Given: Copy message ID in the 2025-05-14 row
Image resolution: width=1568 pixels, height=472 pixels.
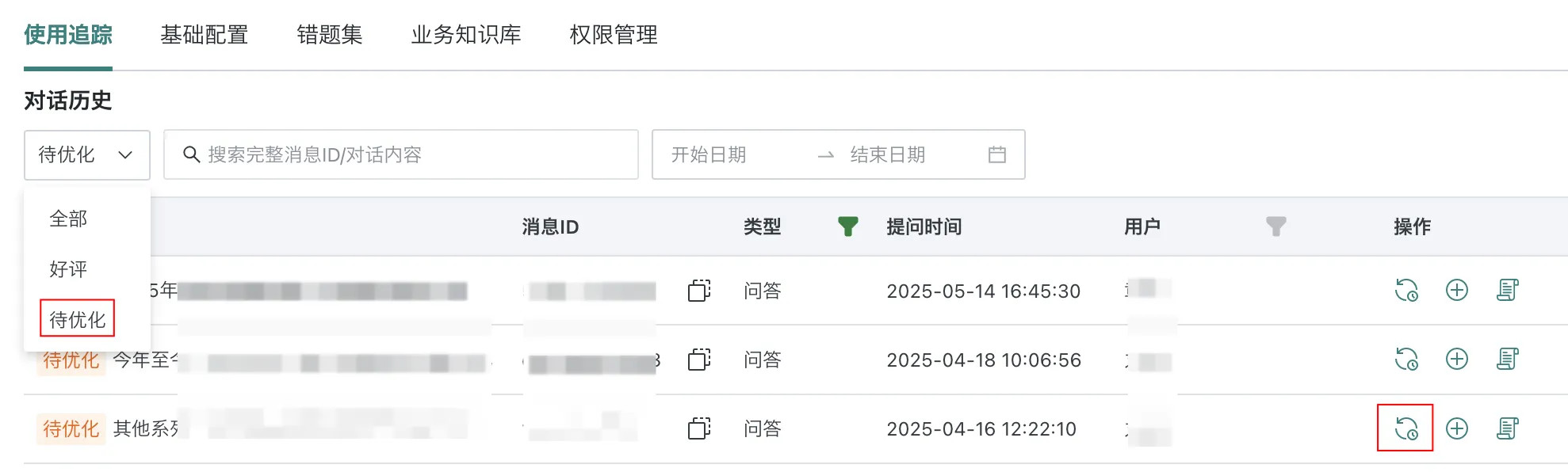Looking at the screenshot, I should coord(698,291).
